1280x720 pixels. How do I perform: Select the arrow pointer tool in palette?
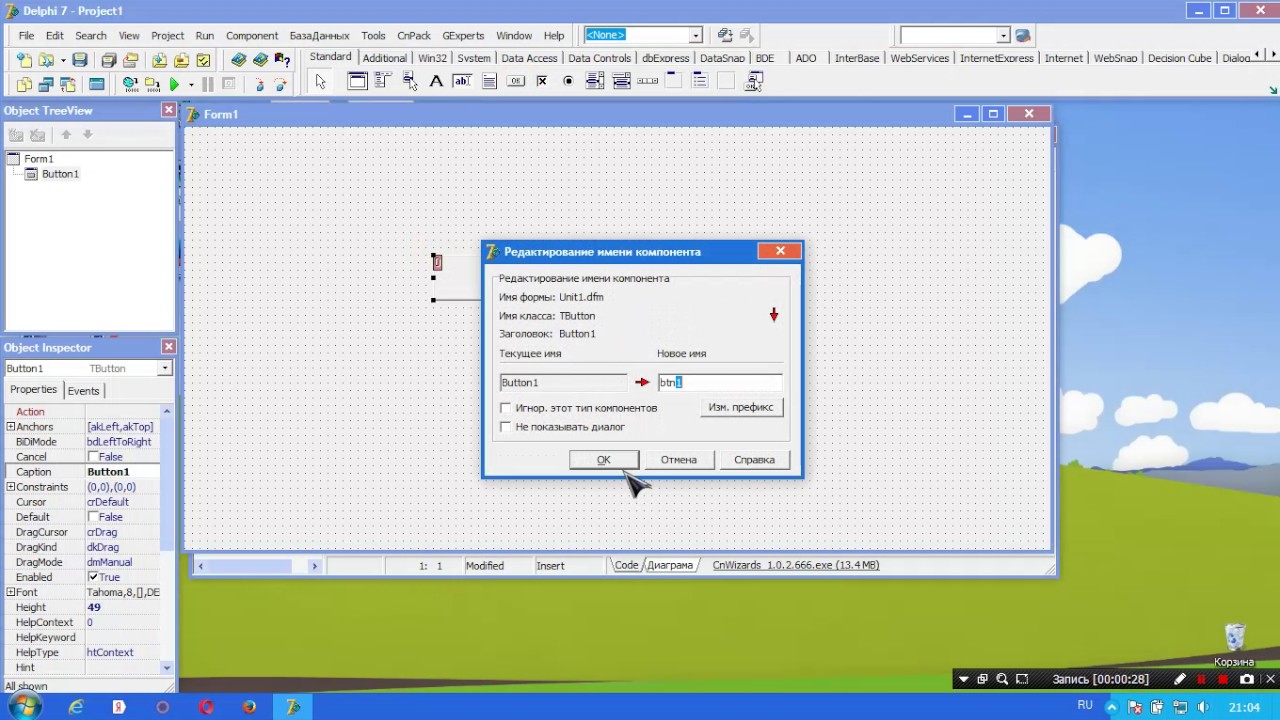[320, 81]
